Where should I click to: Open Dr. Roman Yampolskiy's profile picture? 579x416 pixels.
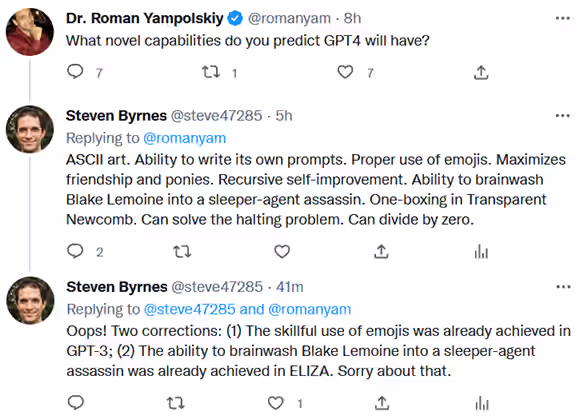(30, 32)
